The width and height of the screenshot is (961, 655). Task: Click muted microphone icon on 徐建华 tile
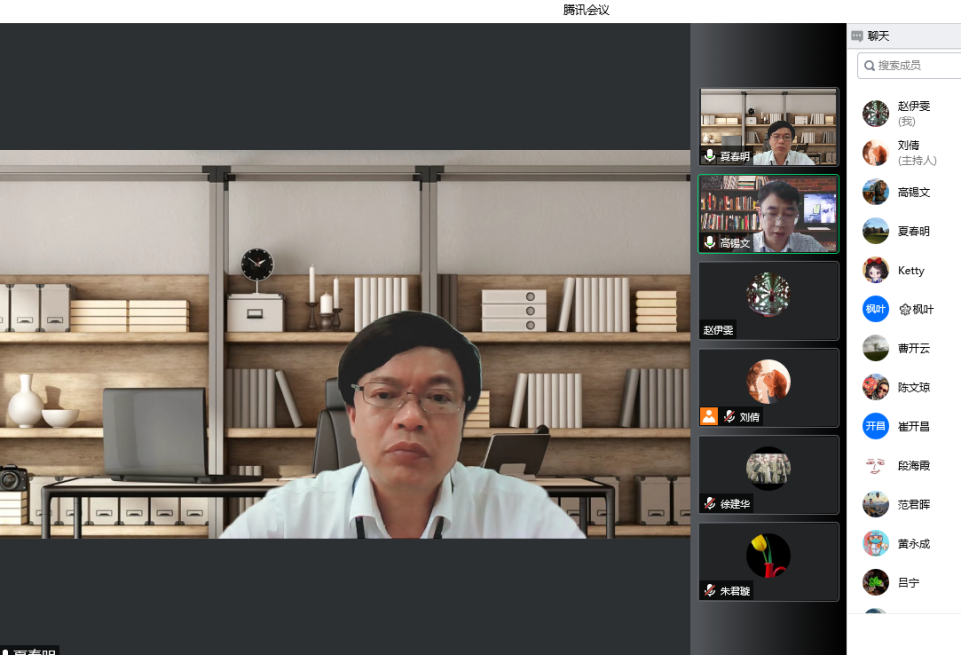coord(709,504)
